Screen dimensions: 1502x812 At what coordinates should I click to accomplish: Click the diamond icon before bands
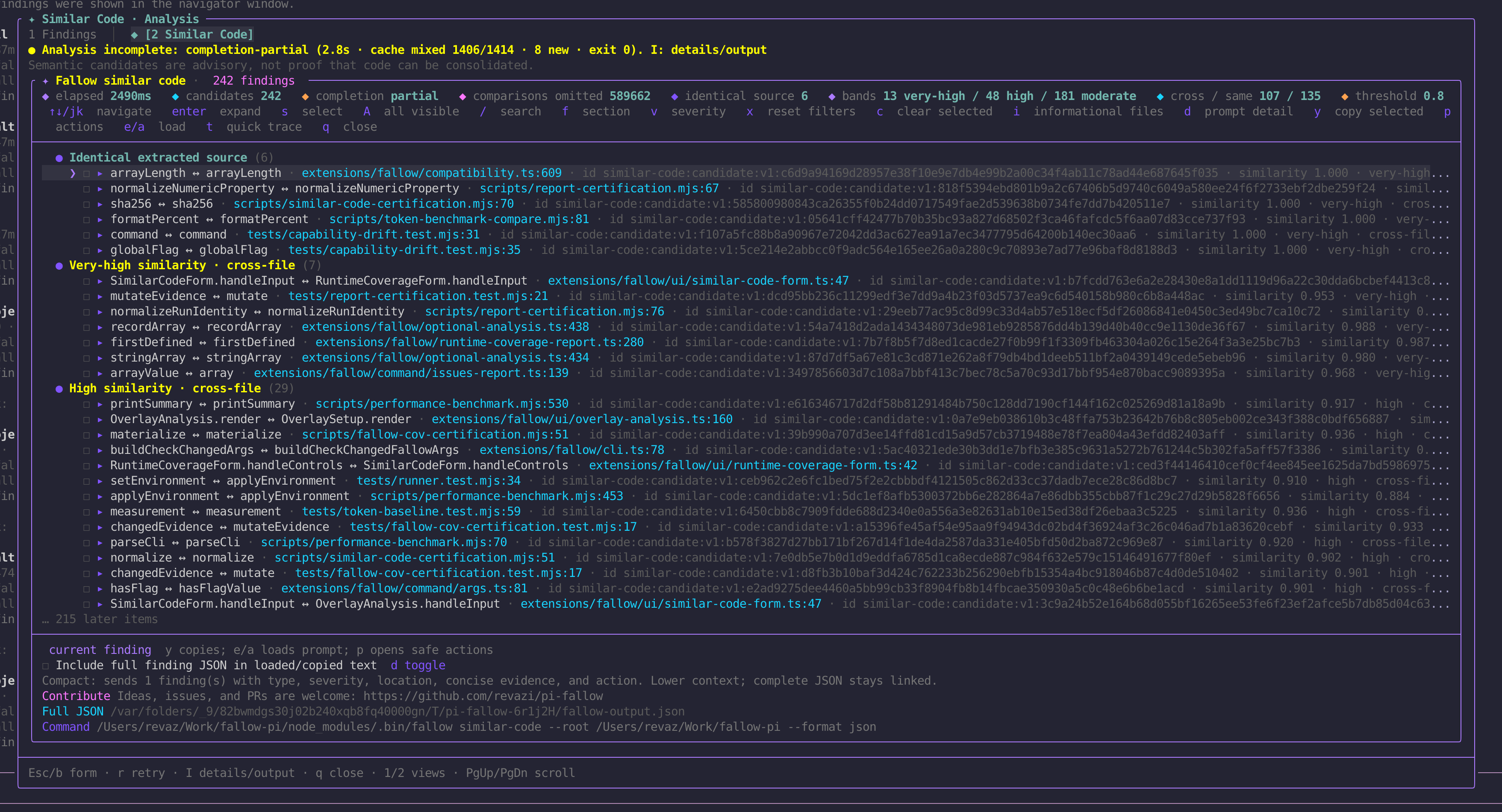pos(832,97)
